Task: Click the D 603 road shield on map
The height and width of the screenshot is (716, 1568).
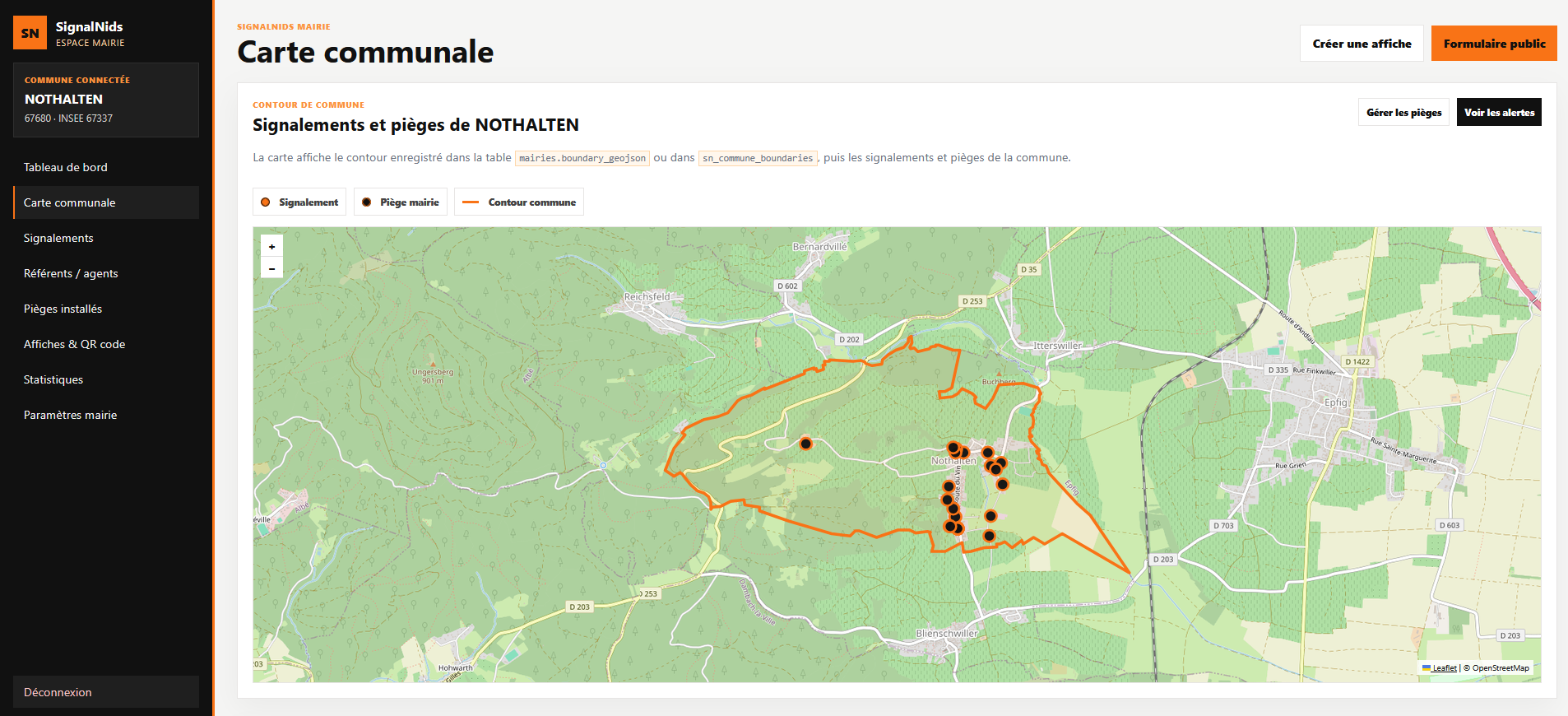Action: [1449, 525]
